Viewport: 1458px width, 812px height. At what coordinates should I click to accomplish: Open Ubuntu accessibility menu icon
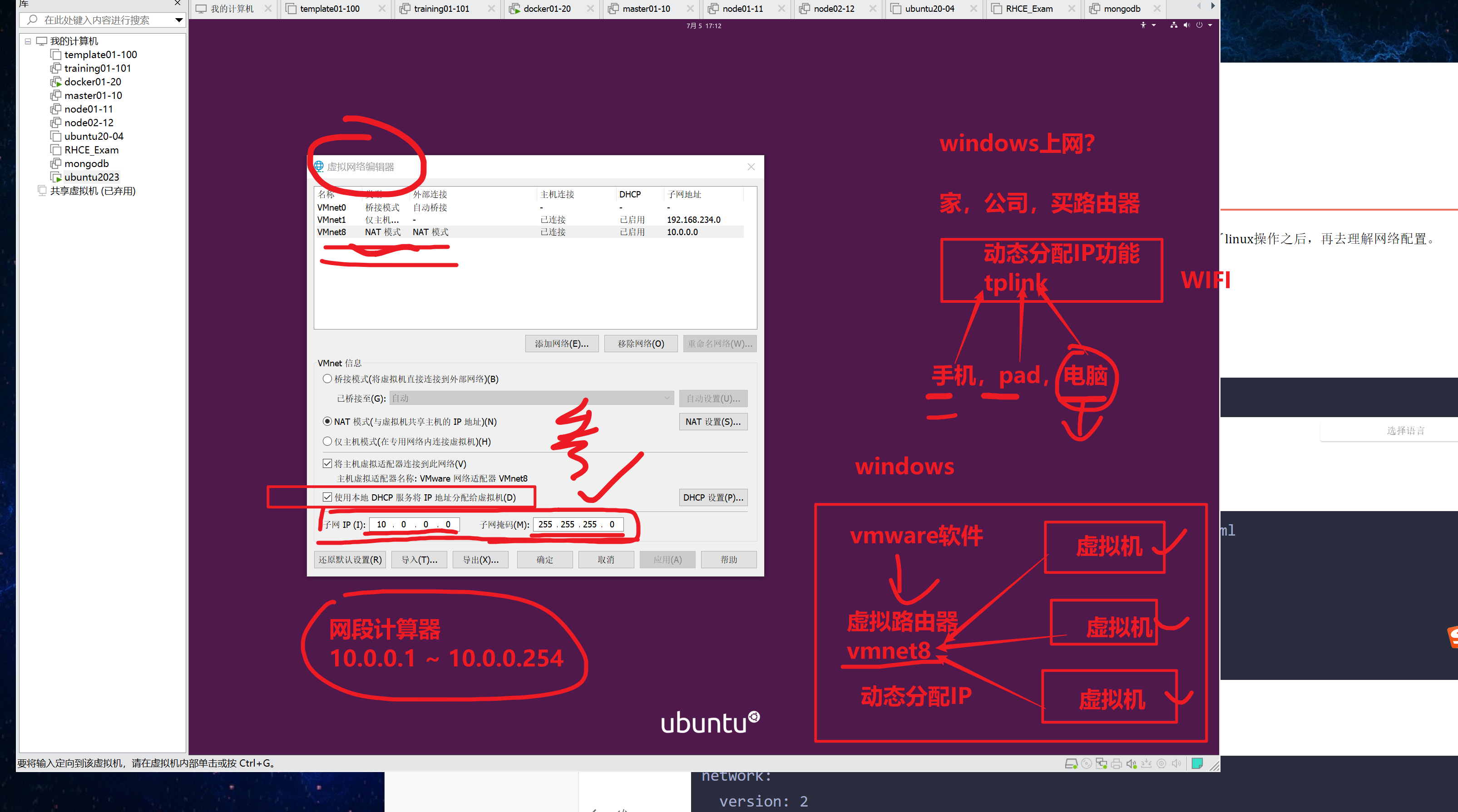tap(1143, 25)
